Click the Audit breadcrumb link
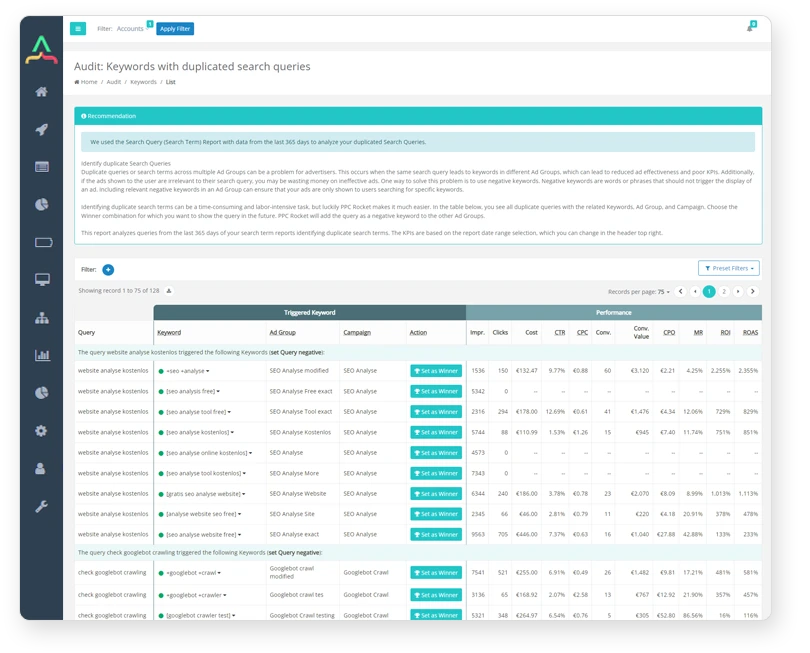Viewport: 810px width, 653px height. pyautogui.click(x=114, y=82)
